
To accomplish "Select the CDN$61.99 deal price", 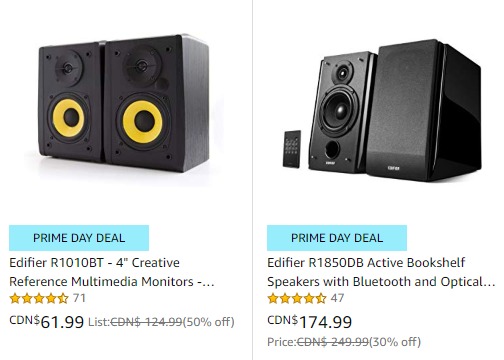I will pyautogui.click(x=47, y=322).
